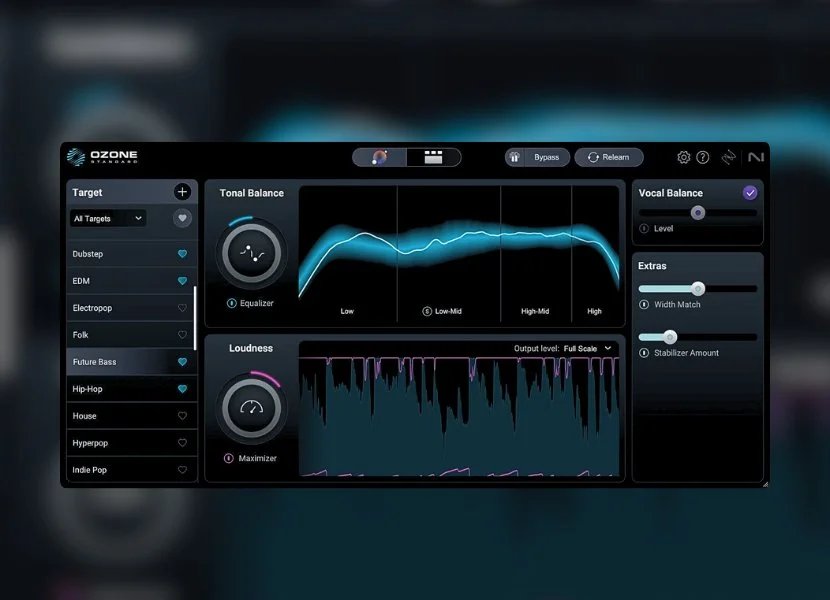Switch to the assistant view tab
The height and width of the screenshot is (600, 830).
point(380,157)
